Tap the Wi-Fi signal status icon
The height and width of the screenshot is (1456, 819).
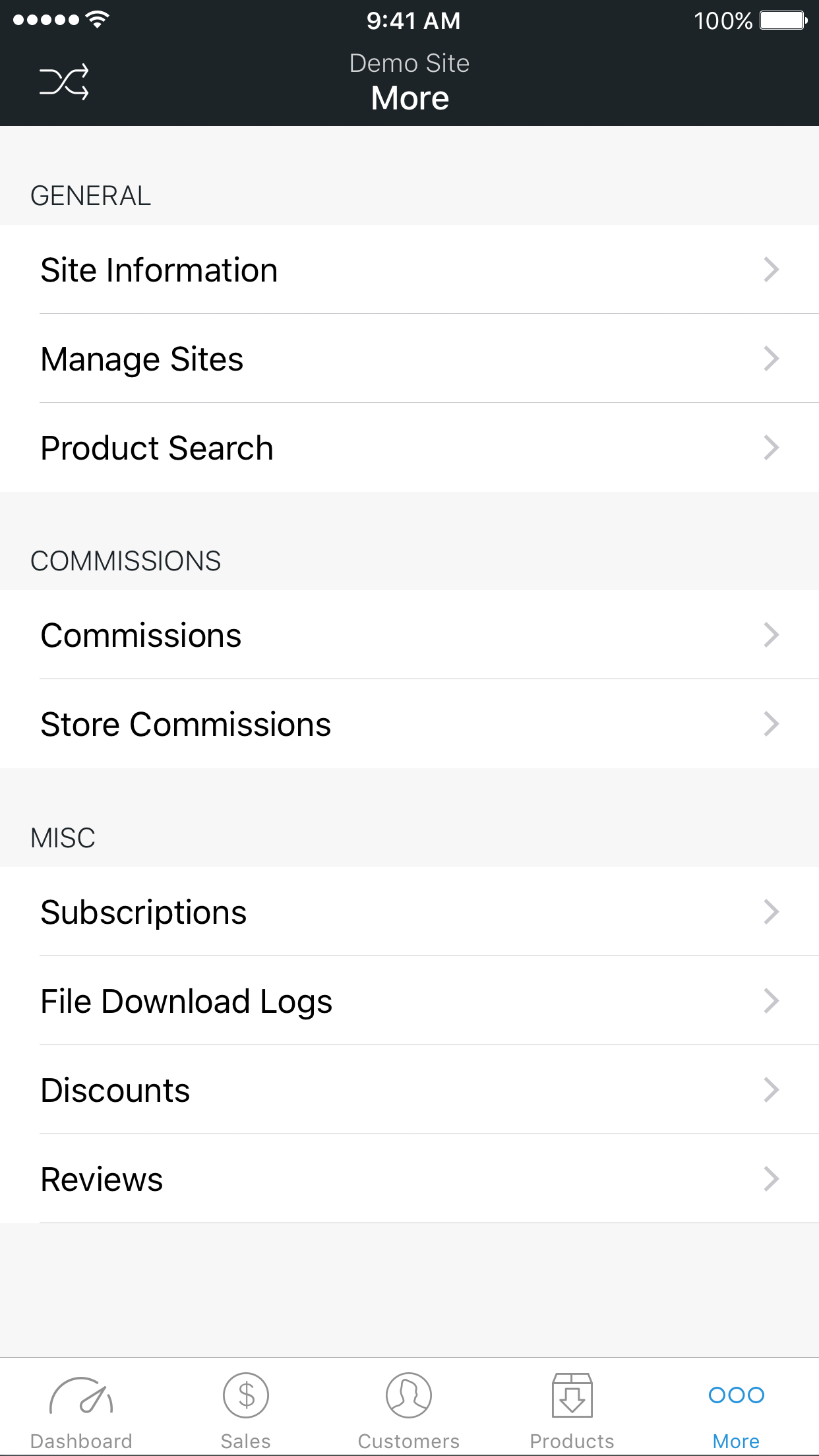98,20
